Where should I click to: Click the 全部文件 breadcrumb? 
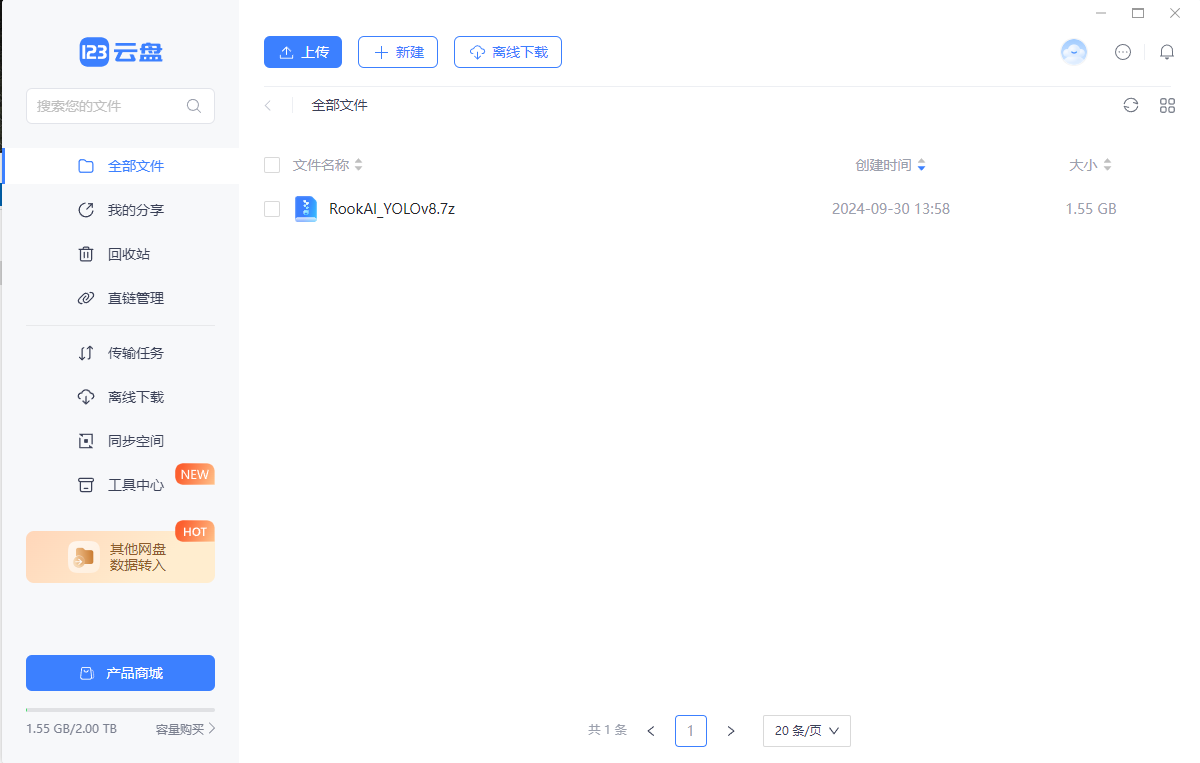[340, 105]
